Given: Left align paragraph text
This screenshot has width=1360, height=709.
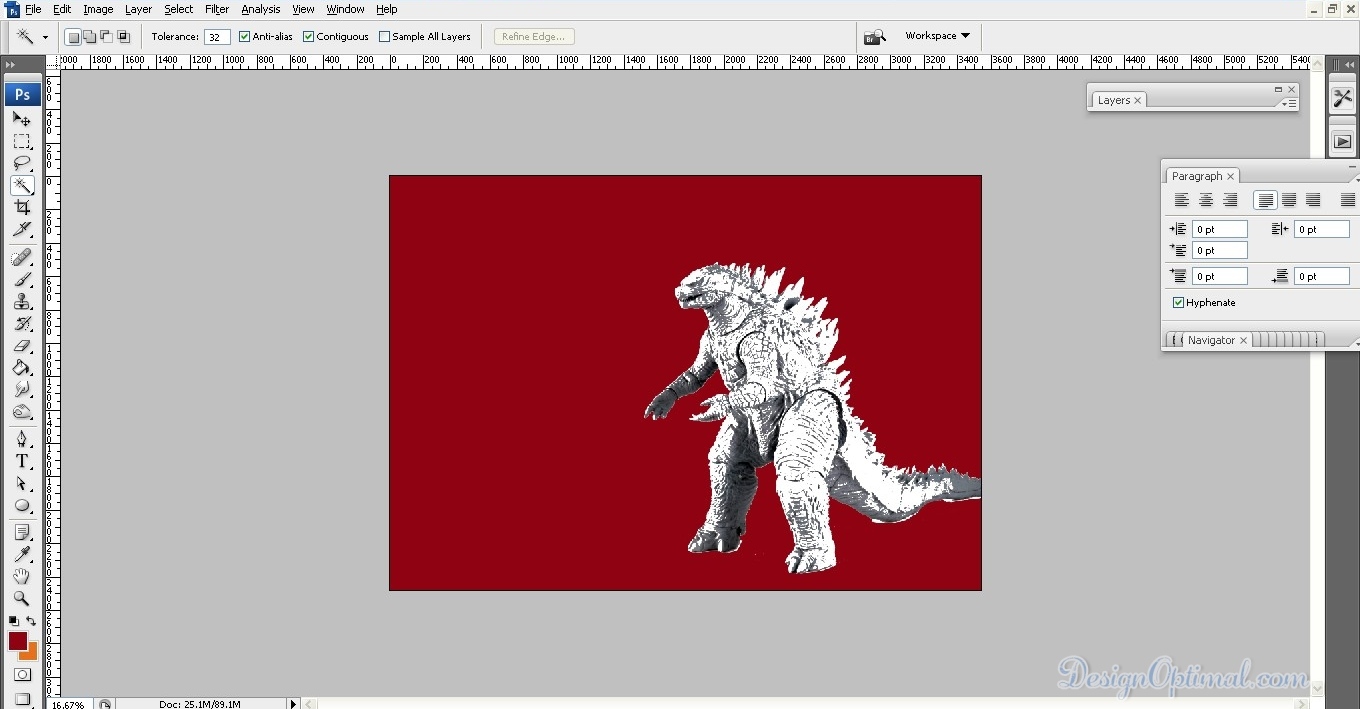Looking at the screenshot, I should click(x=1182, y=201).
